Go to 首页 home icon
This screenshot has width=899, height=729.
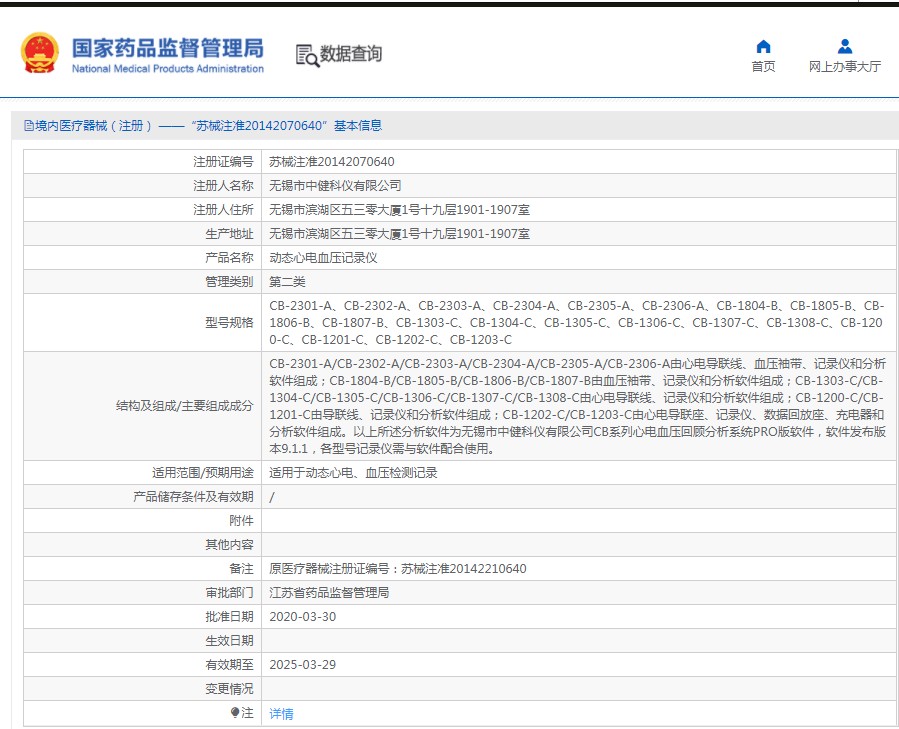(763, 46)
